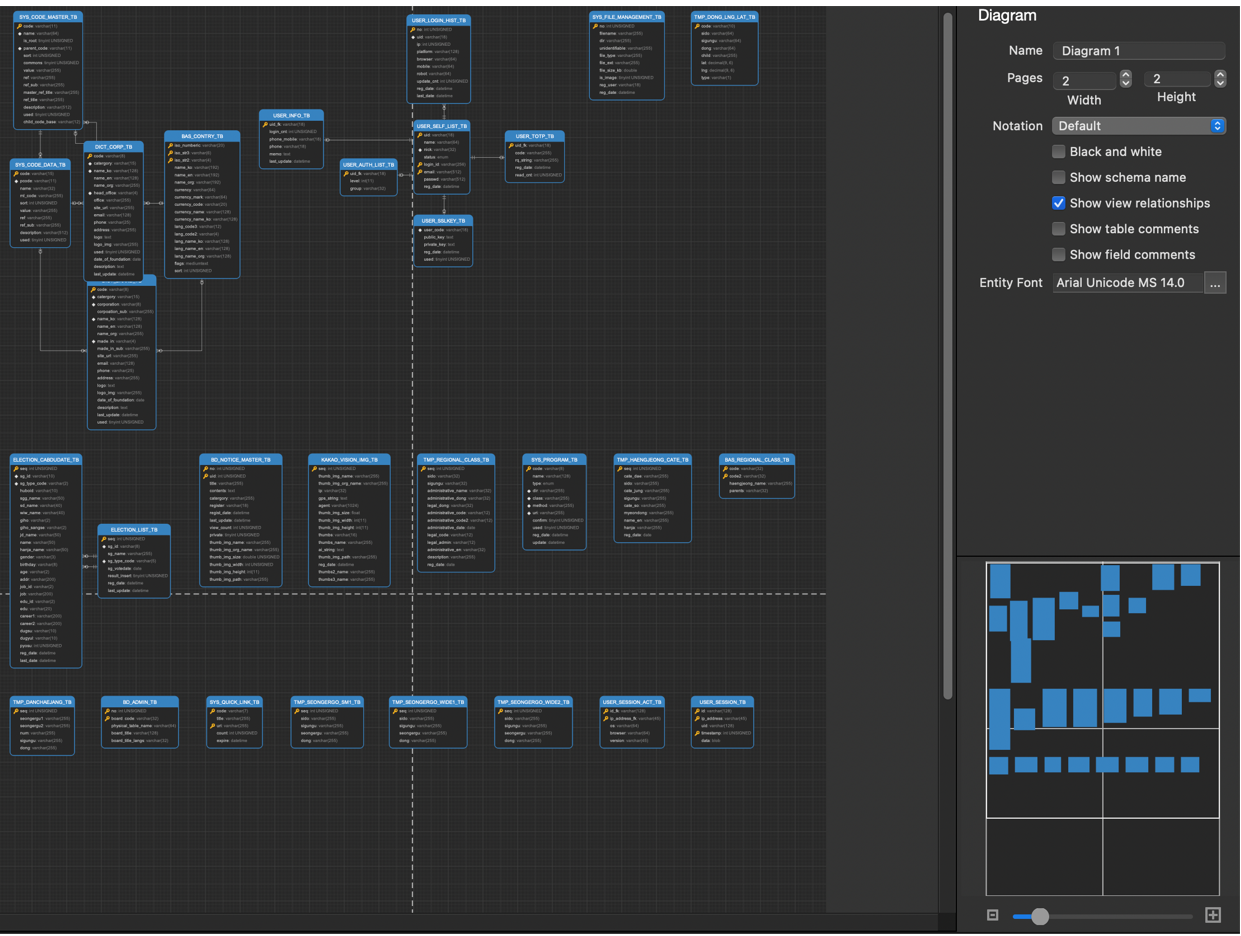Select the ELECTION_LIST_TB table header
The height and width of the screenshot is (936, 1241).
(134, 530)
